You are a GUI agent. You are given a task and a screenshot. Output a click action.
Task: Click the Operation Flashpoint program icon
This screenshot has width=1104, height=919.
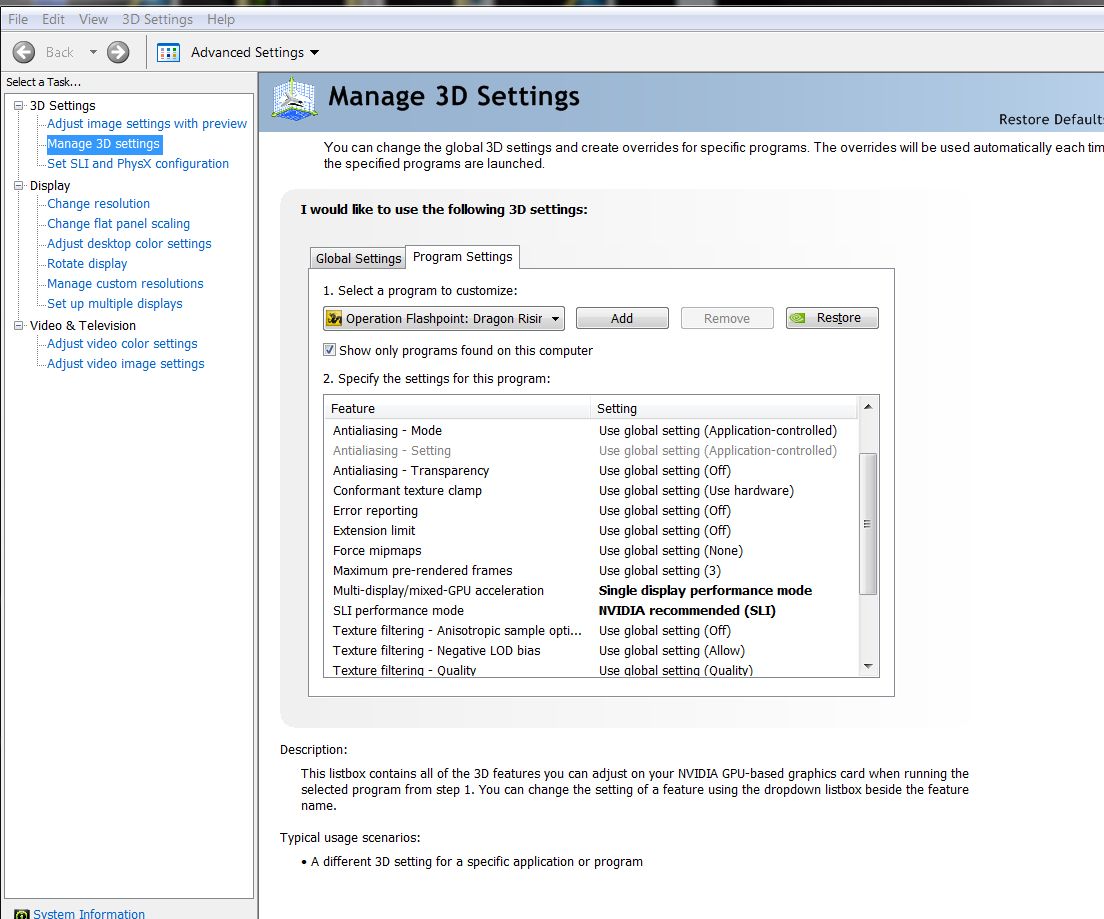[334, 318]
